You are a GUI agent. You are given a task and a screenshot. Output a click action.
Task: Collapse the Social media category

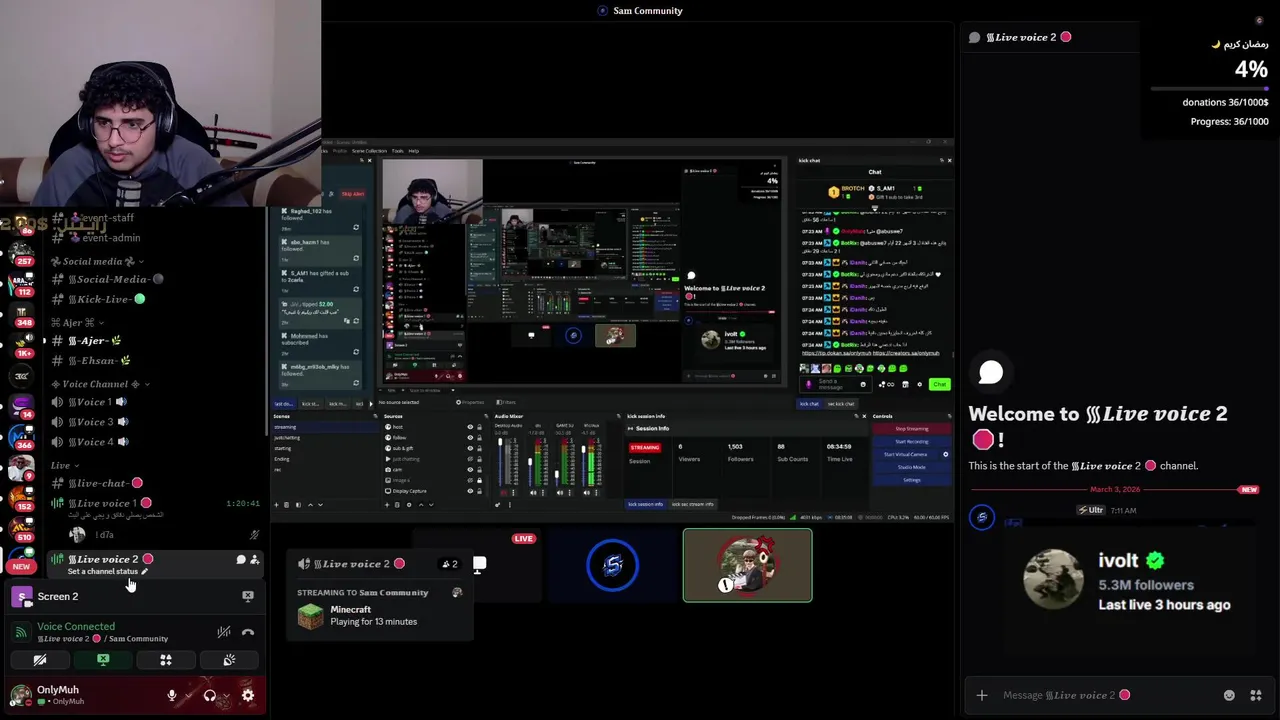[94, 261]
